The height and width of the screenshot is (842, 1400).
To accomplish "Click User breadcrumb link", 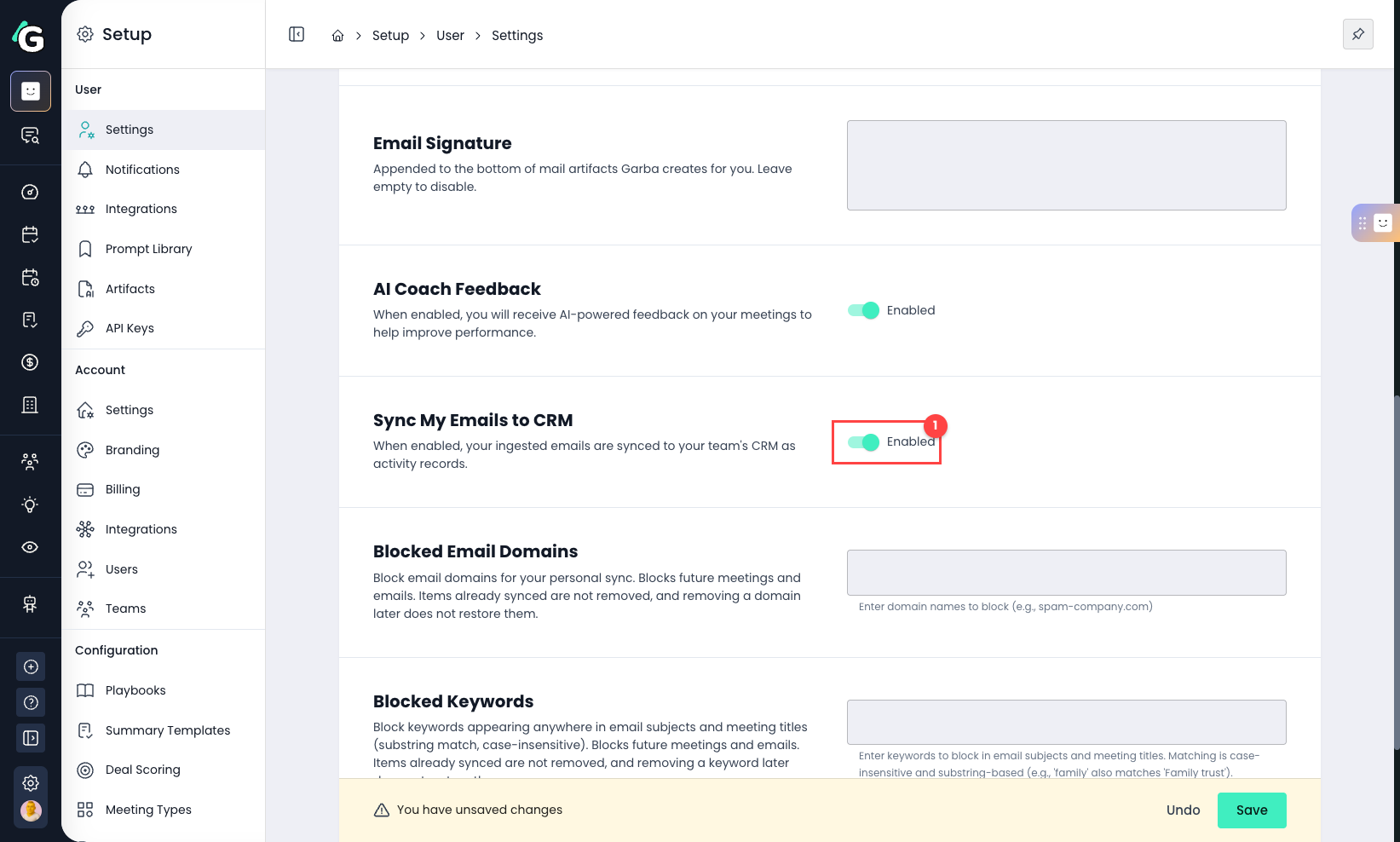I will pyautogui.click(x=450, y=36).
